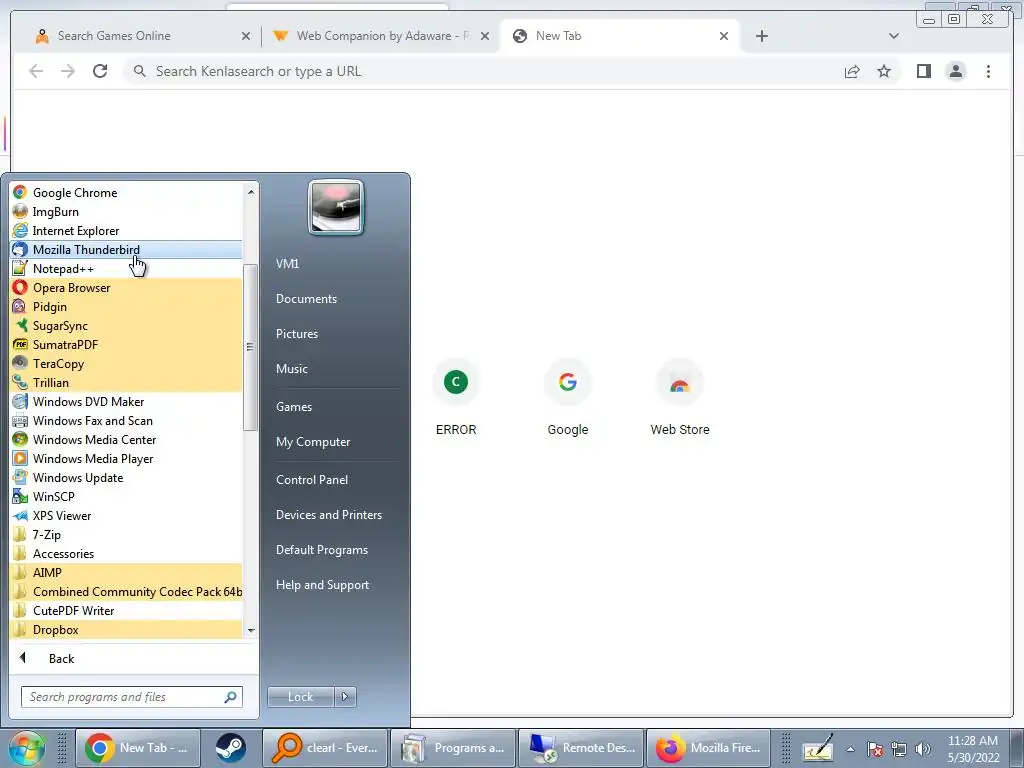Switch to the Web Companion by Adaware tab
The height and width of the screenshot is (768, 1024).
[x=383, y=36]
